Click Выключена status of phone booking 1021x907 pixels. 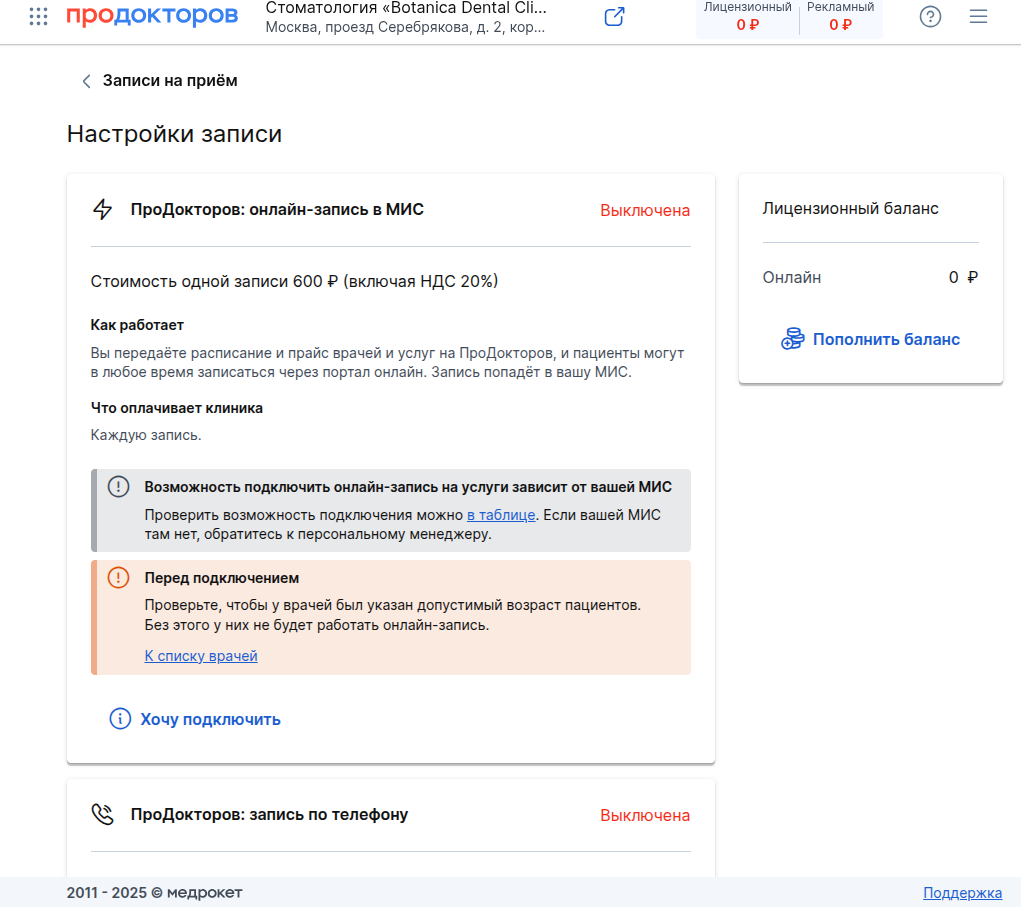pyautogui.click(x=645, y=815)
